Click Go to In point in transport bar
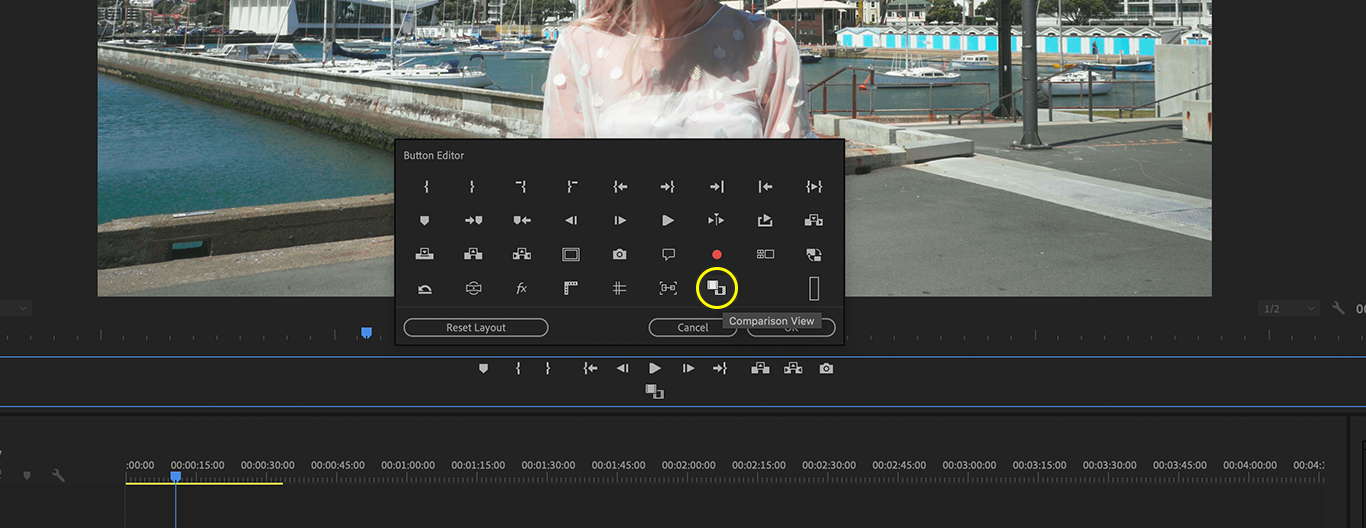 click(x=591, y=369)
